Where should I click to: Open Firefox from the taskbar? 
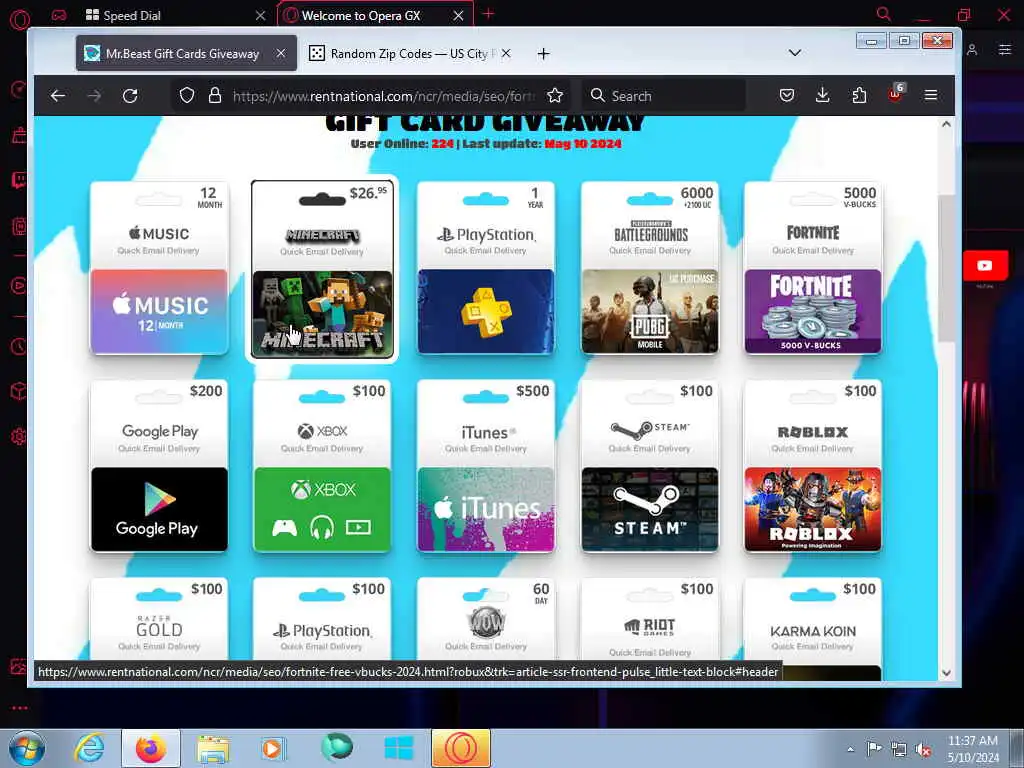point(151,748)
